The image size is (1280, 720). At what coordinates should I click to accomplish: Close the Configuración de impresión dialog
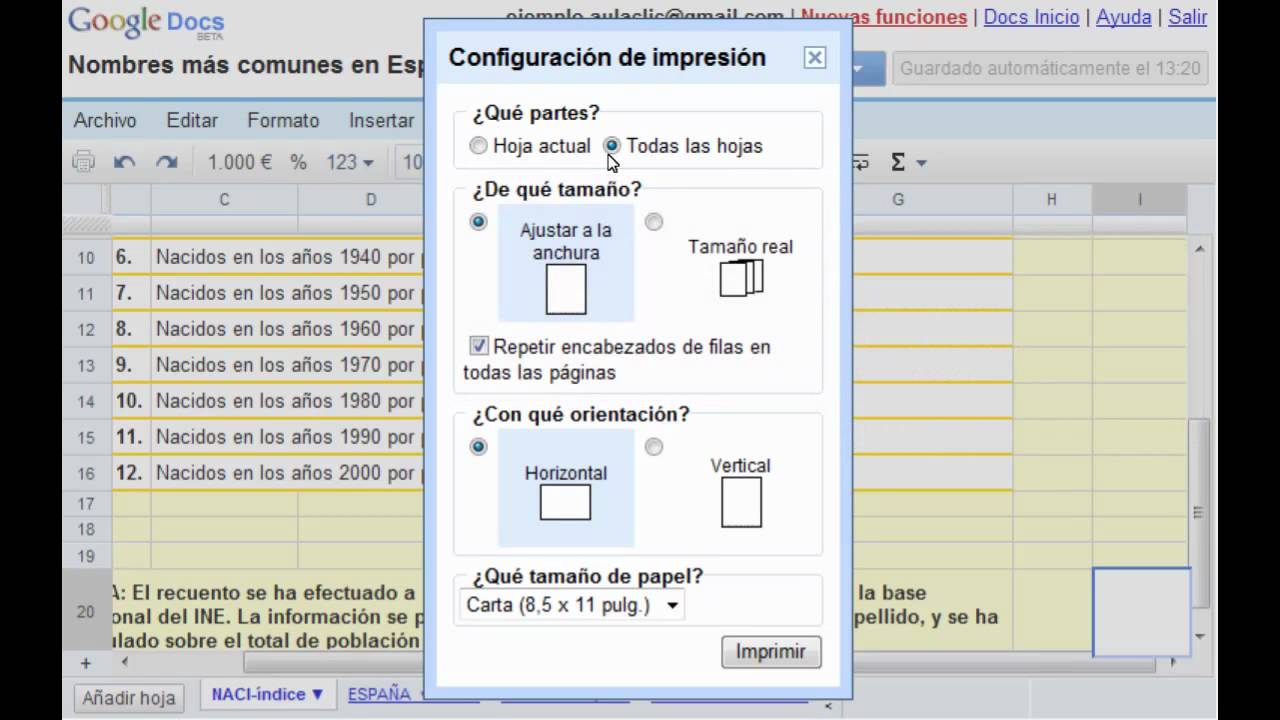(x=815, y=58)
